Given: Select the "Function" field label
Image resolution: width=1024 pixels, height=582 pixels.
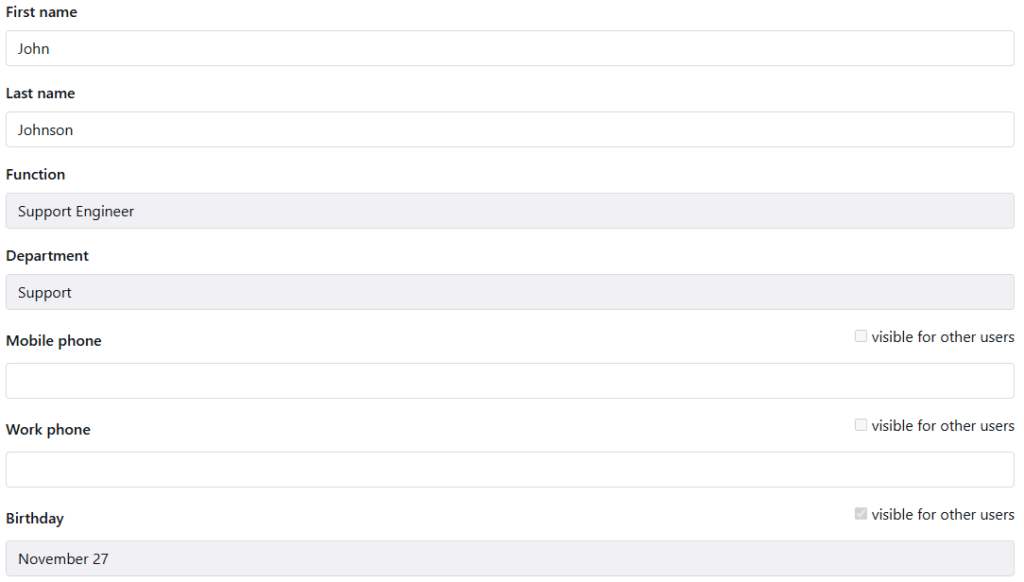Looking at the screenshot, I should (x=35, y=174).
